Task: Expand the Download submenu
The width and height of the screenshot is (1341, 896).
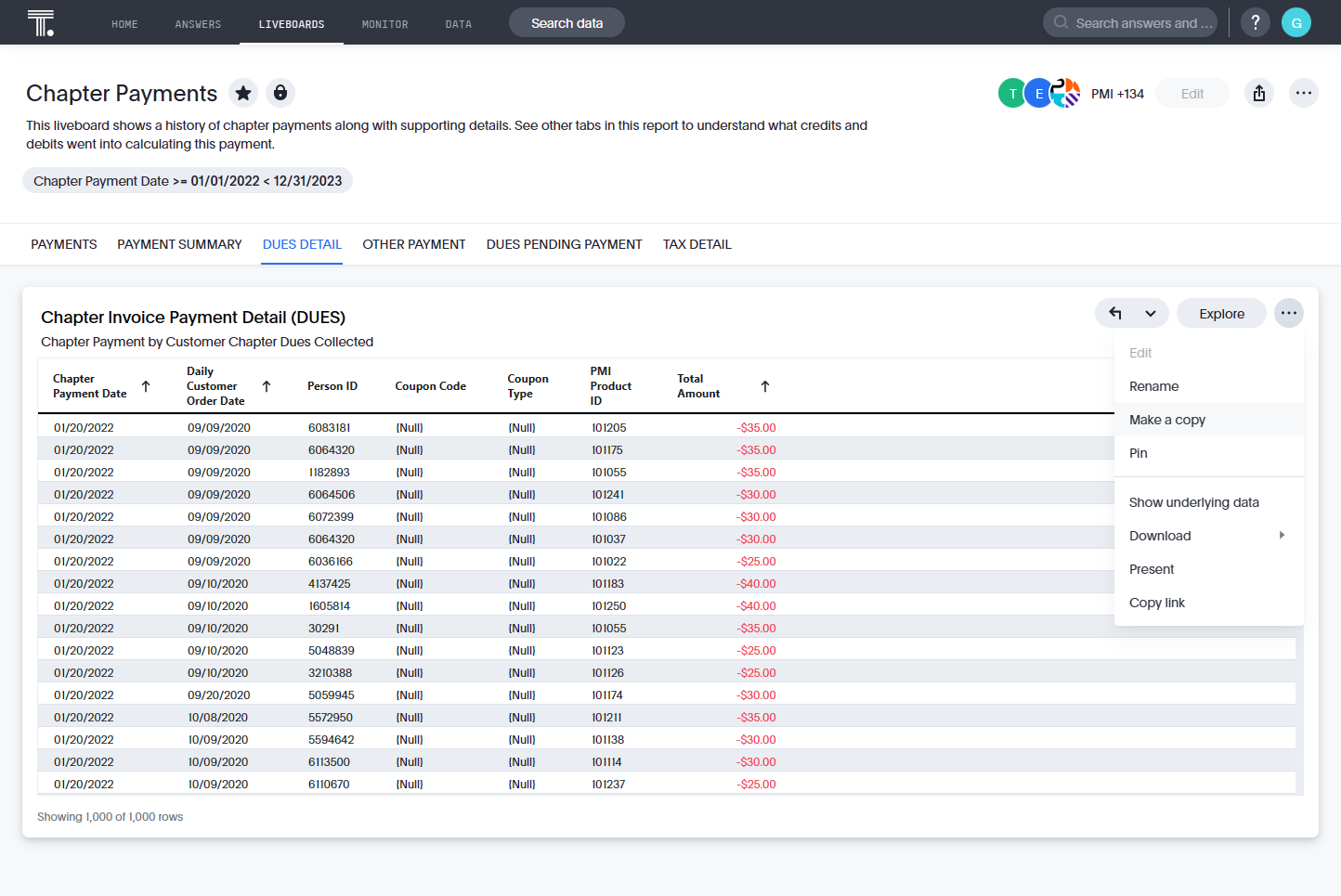Action: coord(1209,536)
